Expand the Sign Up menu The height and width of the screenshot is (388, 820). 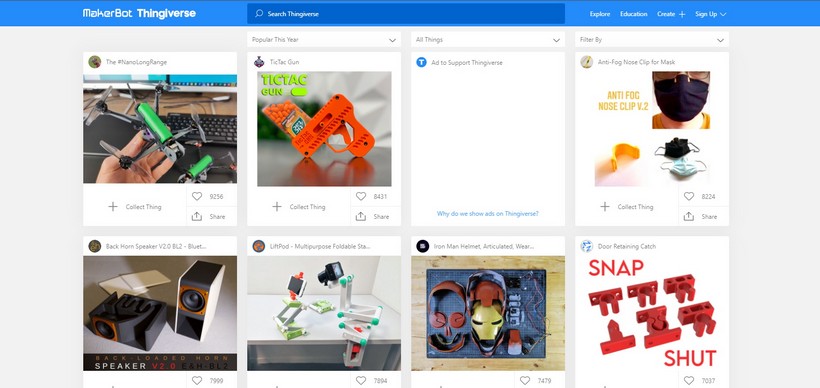[x=711, y=14]
